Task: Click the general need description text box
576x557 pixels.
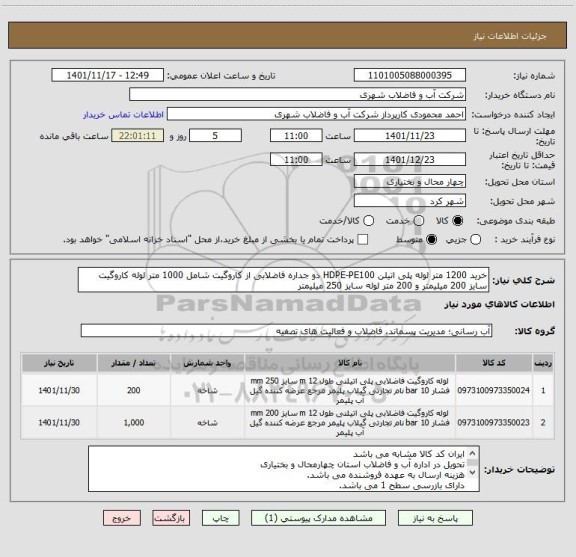Action: pos(283,280)
